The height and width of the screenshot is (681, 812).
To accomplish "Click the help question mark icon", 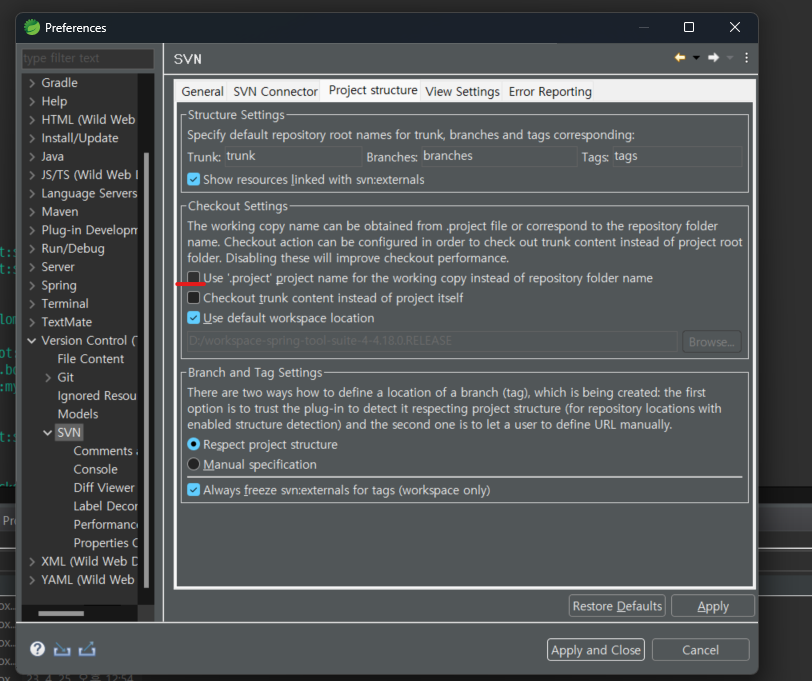I will pos(37,648).
